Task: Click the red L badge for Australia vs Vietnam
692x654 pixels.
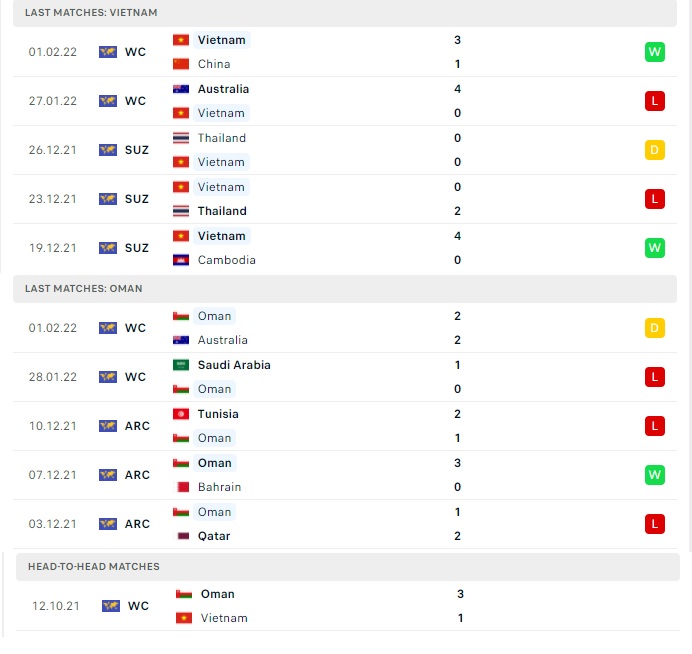Action: click(654, 101)
